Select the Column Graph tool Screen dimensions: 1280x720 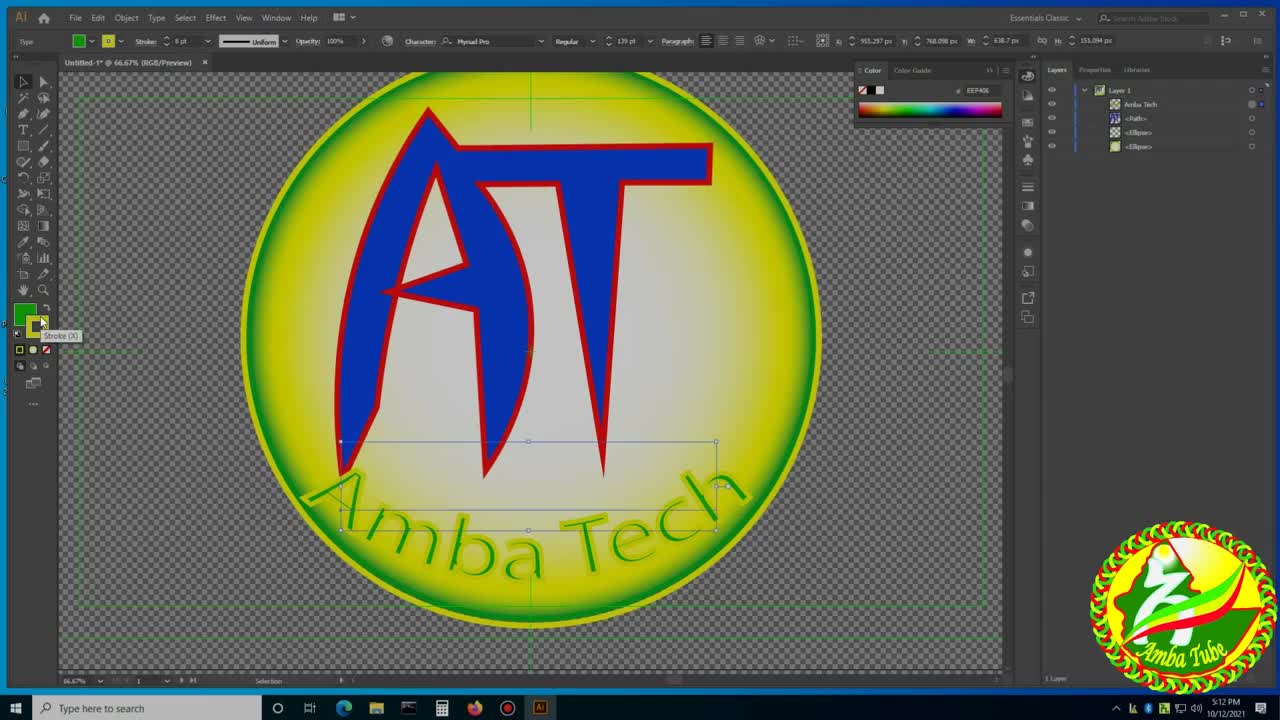tap(43, 258)
